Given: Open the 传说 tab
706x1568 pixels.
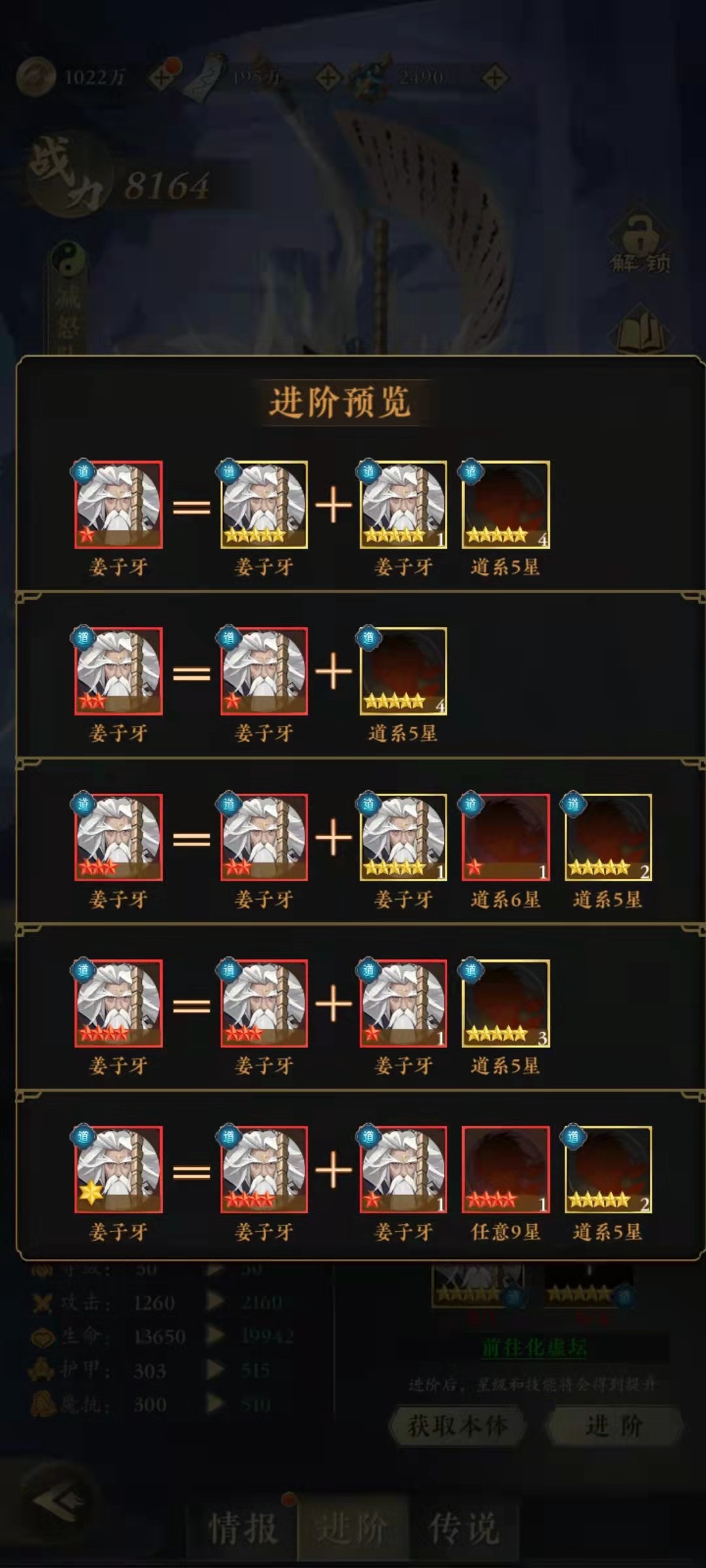Looking at the screenshot, I should [x=464, y=1529].
